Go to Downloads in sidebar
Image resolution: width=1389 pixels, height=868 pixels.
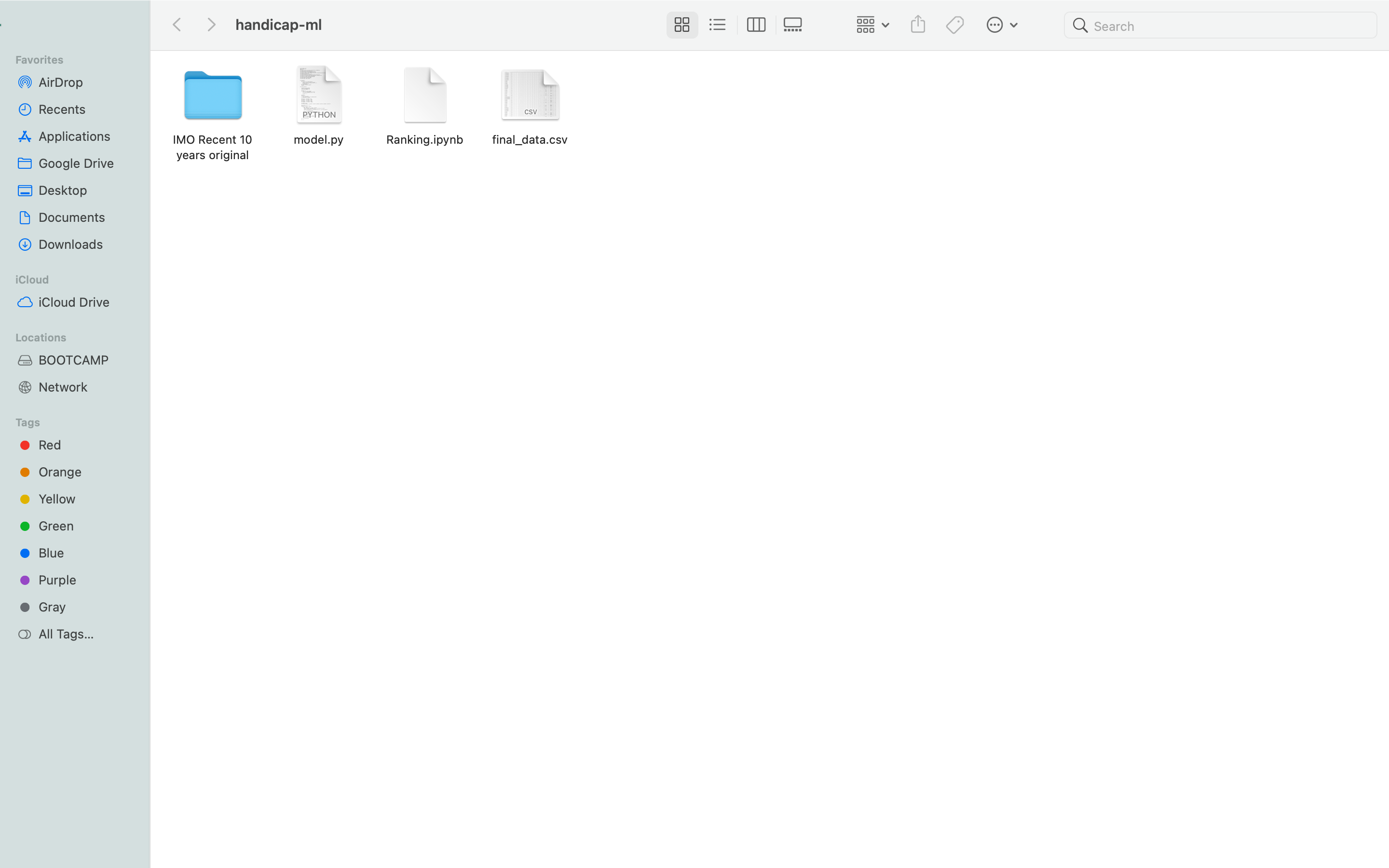(x=70, y=244)
